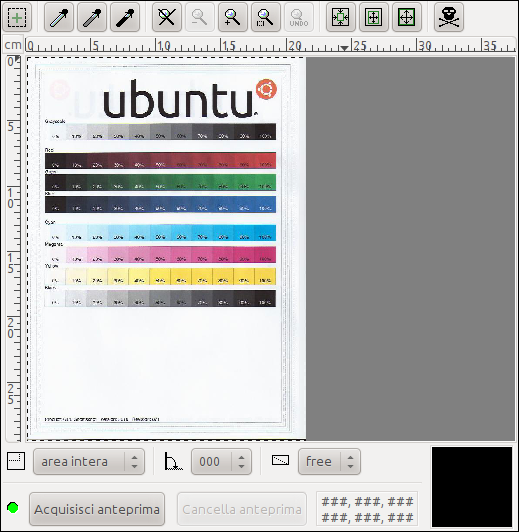Image resolution: width=519 pixels, height=532 pixels.
Task: Click the zoom out magnifier icon
Action: (x=199, y=17)
